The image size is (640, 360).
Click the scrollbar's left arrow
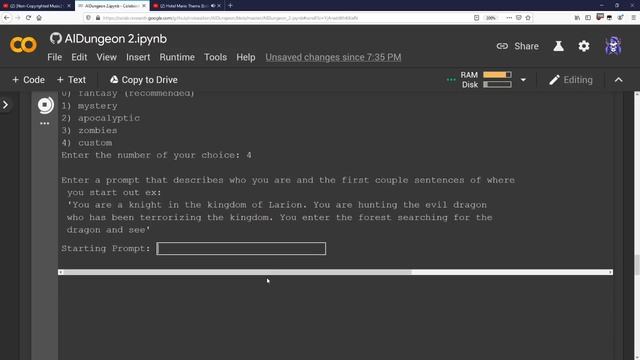click(60, 272)
